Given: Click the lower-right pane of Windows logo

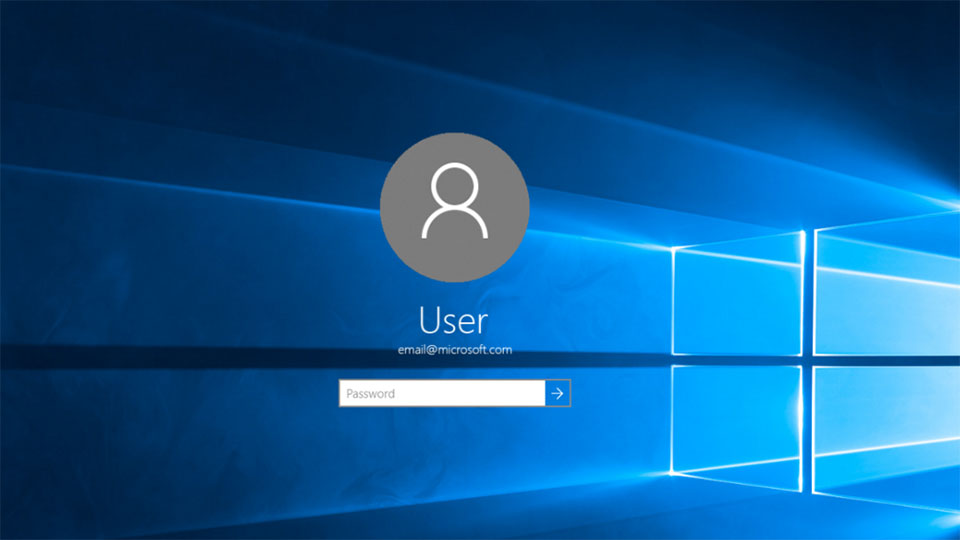Looking at the screenshot, I should [x=887, y=437].
